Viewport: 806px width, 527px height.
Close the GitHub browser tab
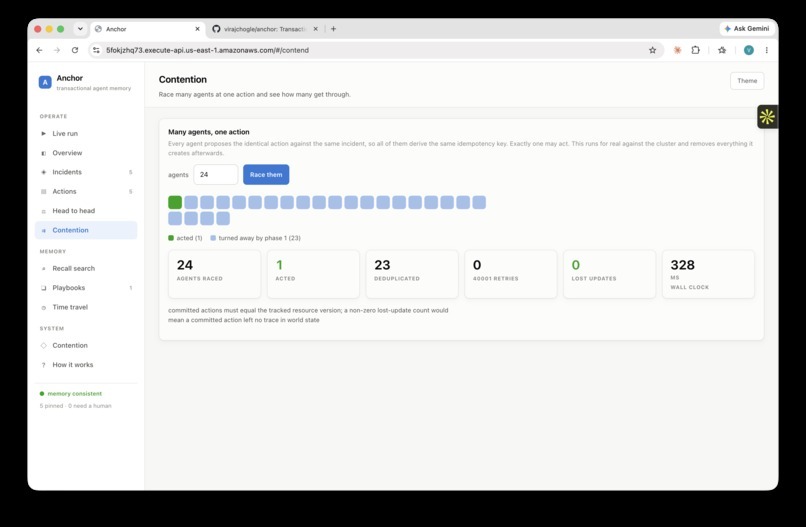tap(316, 29)
